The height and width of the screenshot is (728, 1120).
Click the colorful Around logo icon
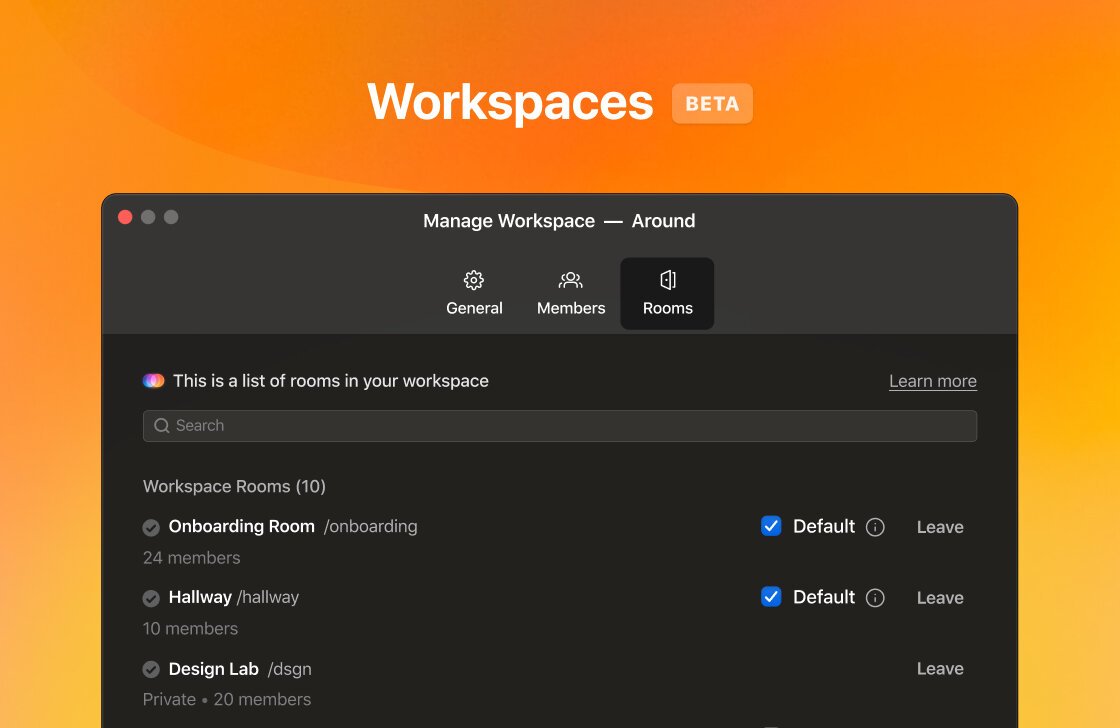click(x=154, y=381)
